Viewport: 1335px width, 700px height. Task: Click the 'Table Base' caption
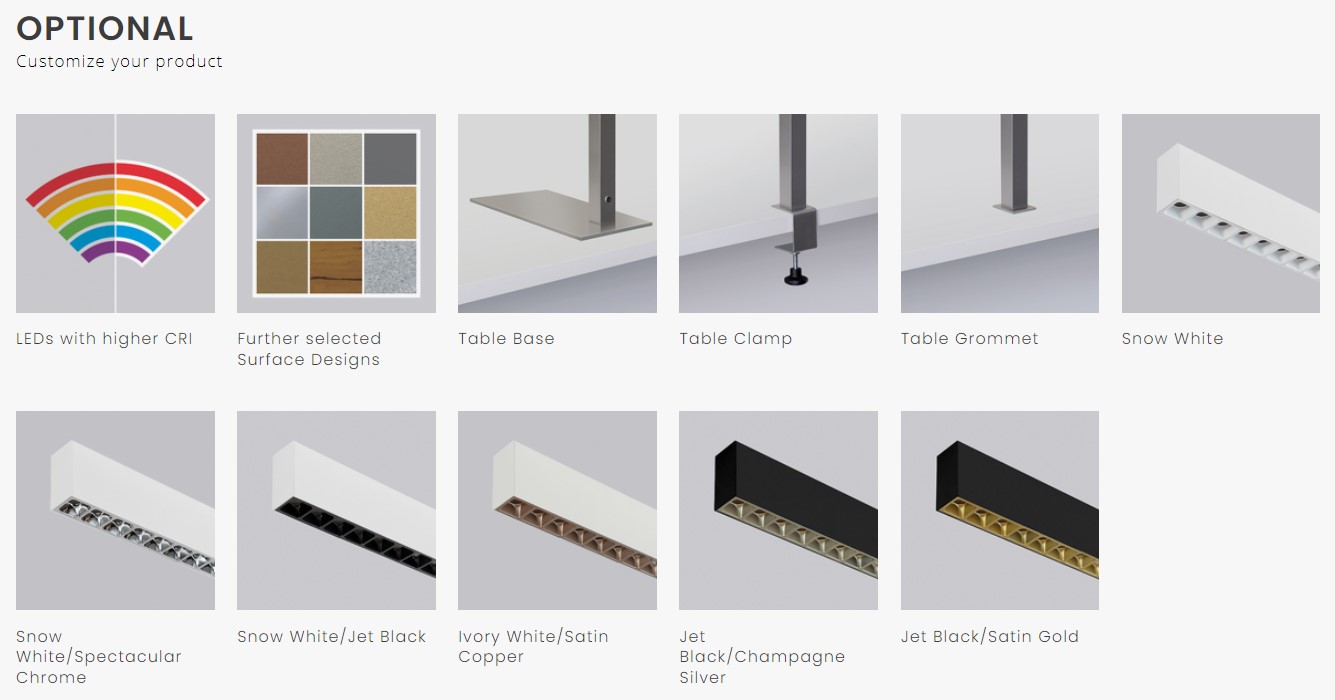(506, 339)
